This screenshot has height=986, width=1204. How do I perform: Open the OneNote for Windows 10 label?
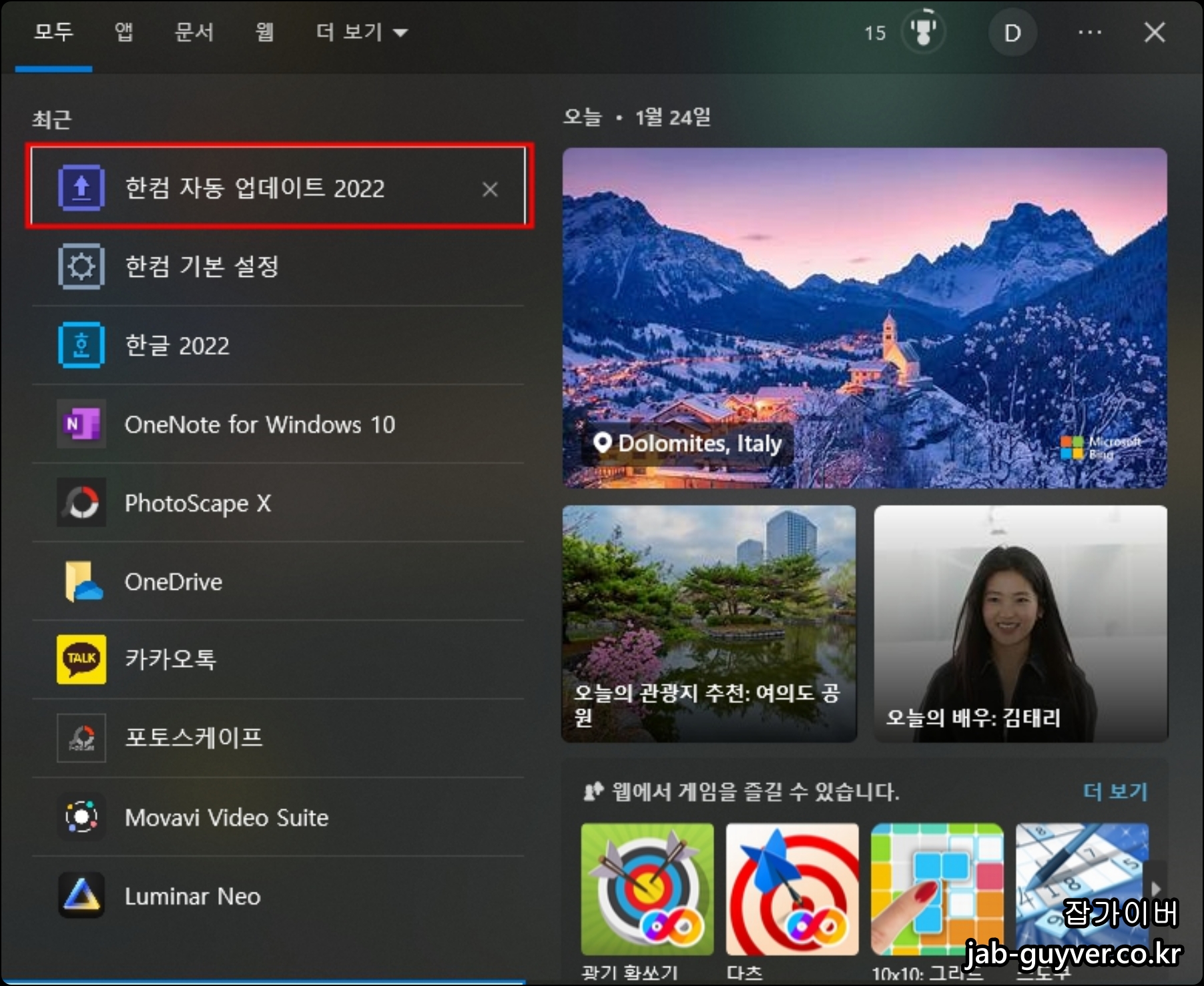[260, 424]
